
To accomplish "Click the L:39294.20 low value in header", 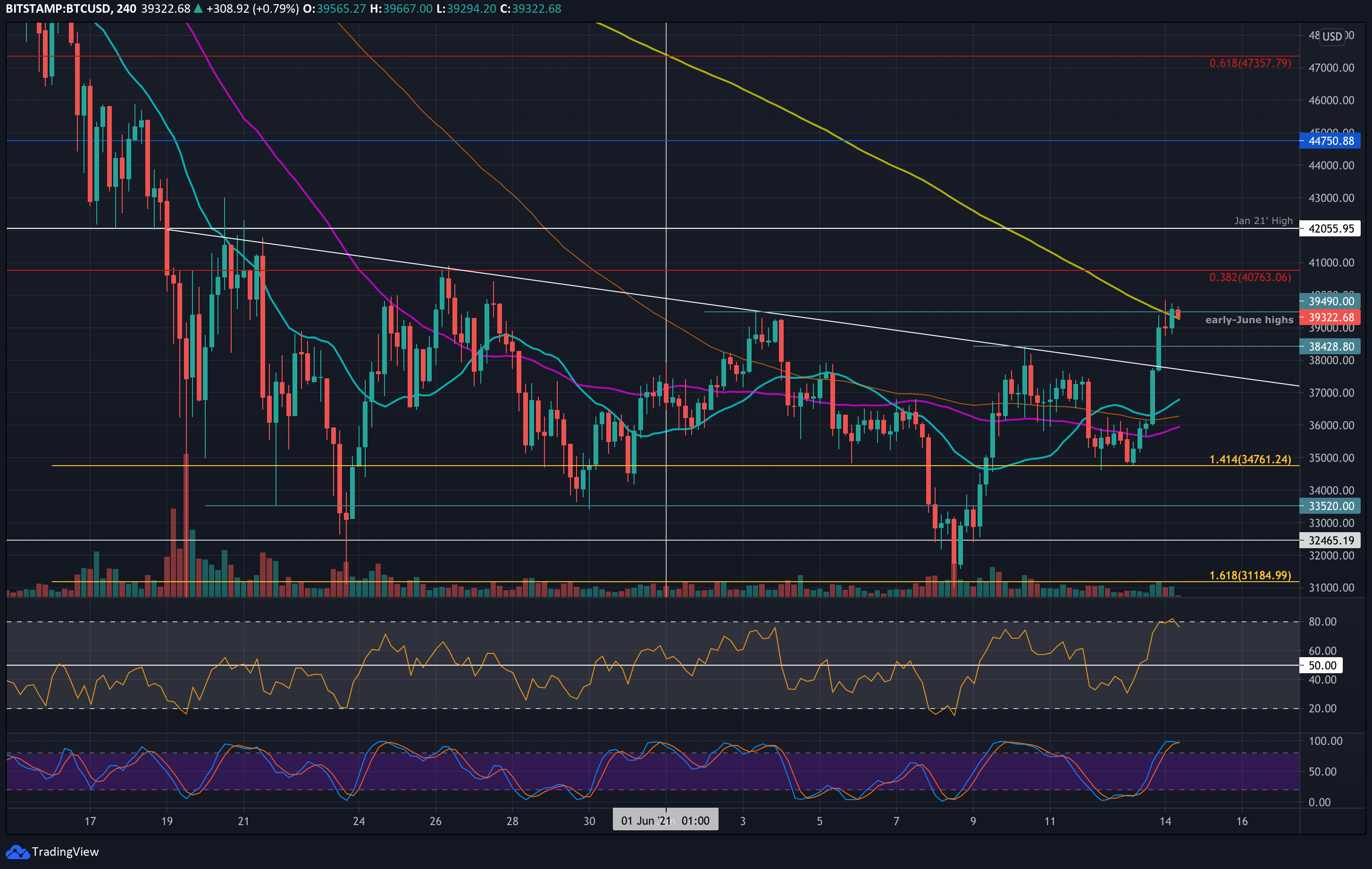I will pyautogui.click(x=466, y=8).
